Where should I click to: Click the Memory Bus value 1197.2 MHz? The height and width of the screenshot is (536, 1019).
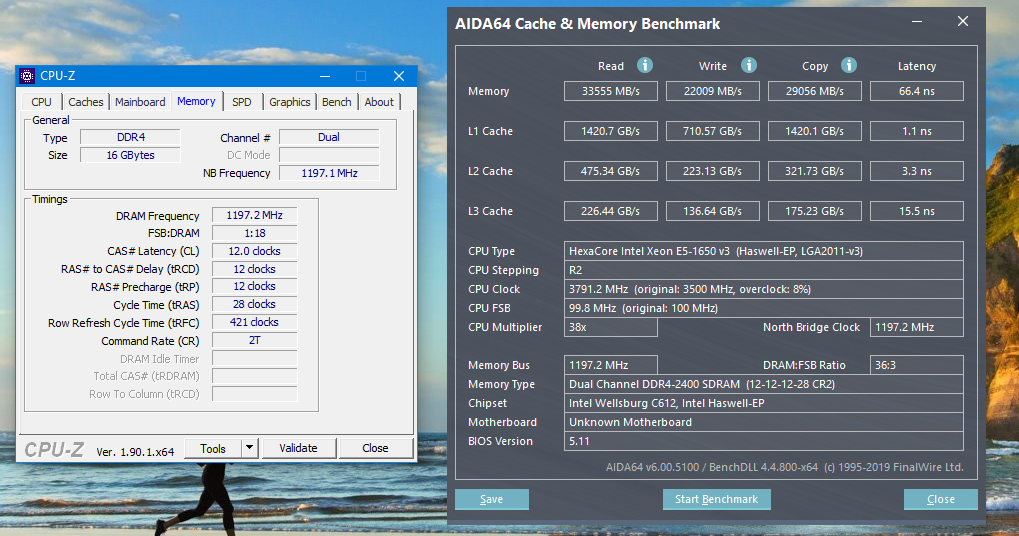pos(611,365)
